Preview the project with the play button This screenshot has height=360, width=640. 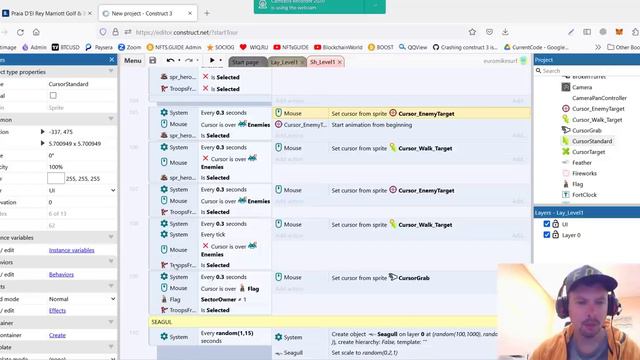(212, 60)
